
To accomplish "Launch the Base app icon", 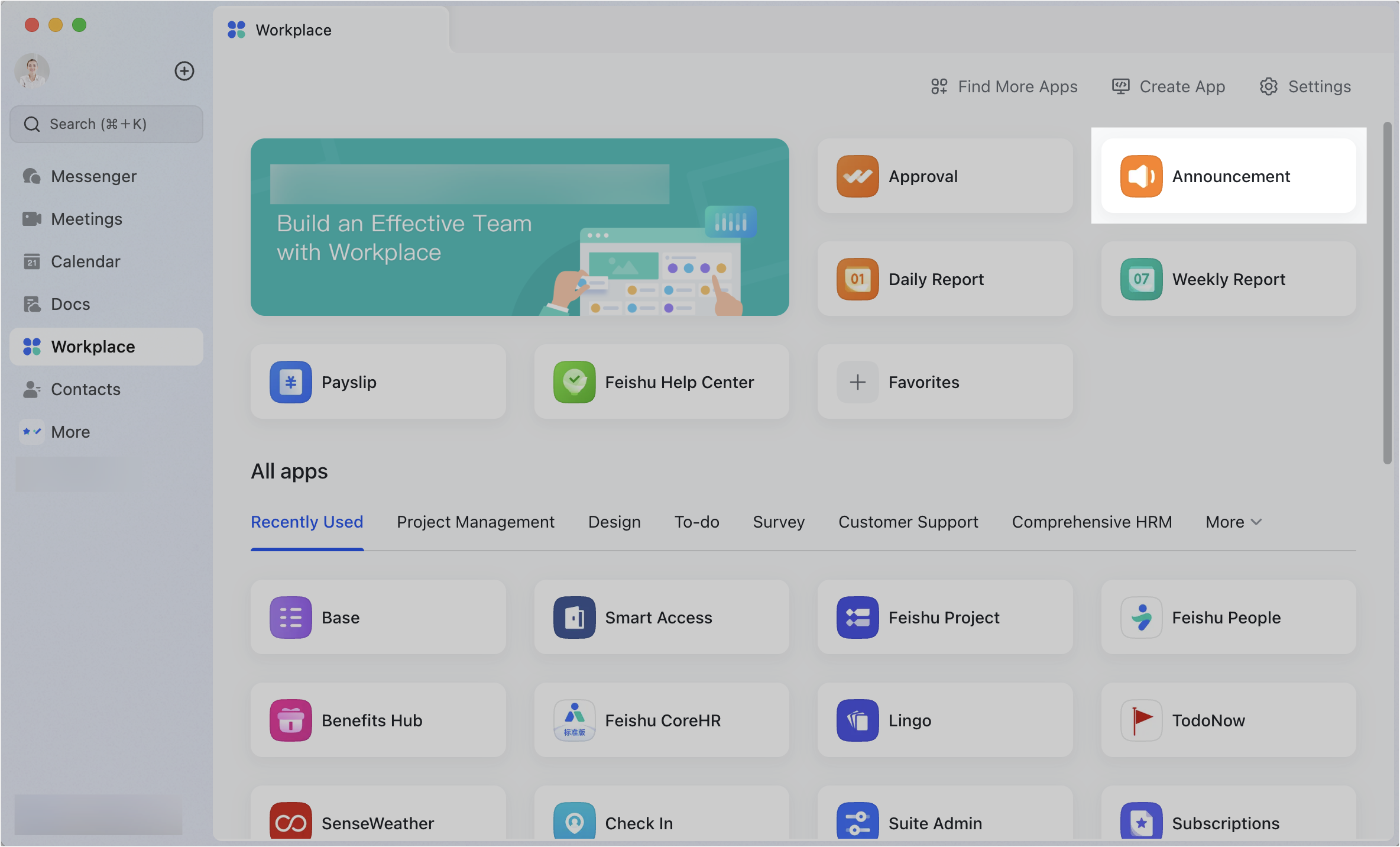I will click(290, 618).
